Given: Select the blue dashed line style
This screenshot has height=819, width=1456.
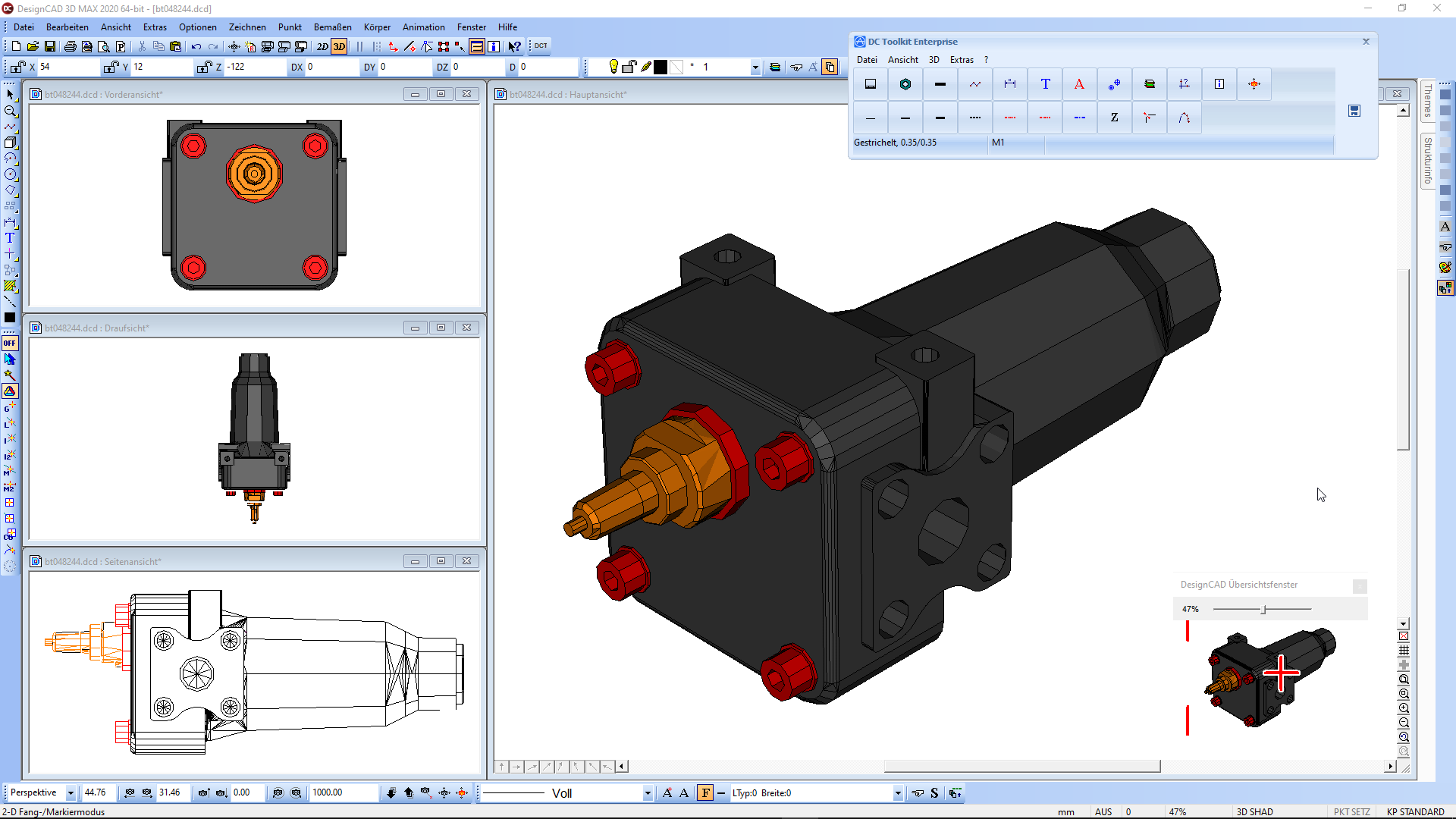Looking at the screenshot, I should coord(1080,118).
